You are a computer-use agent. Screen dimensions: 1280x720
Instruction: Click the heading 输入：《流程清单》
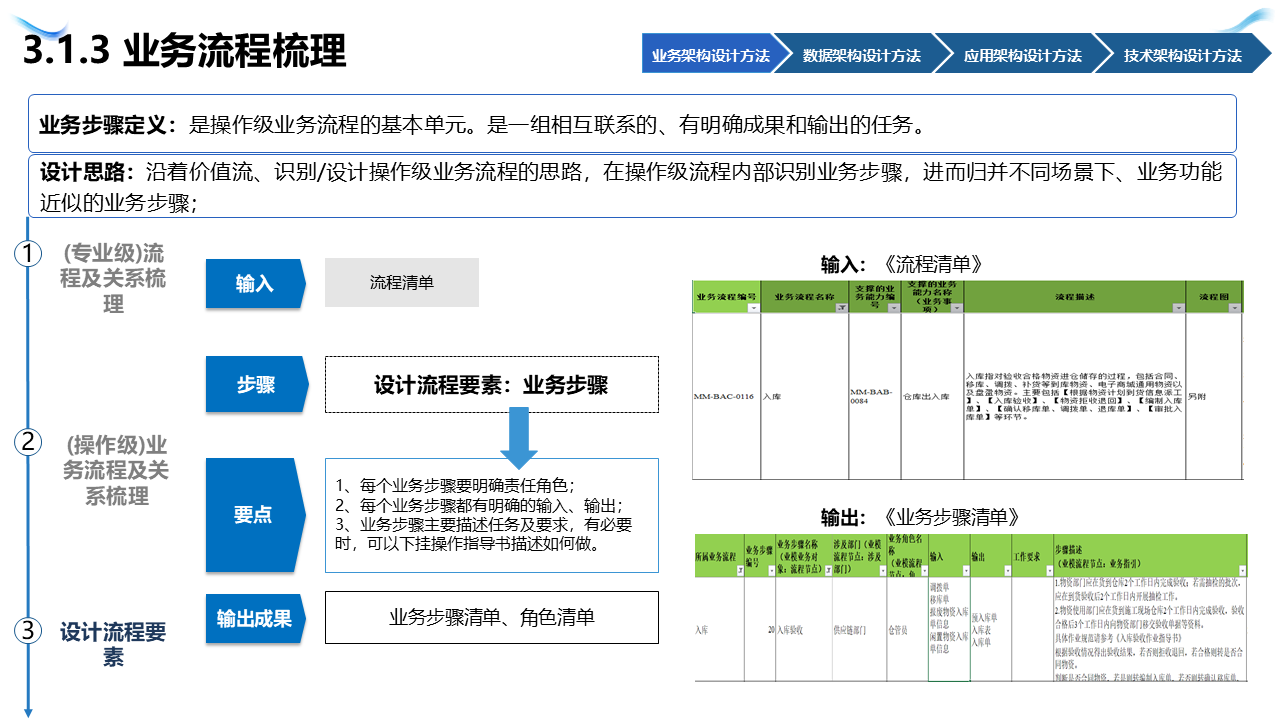pyautogui.click(x=901, y=264)
